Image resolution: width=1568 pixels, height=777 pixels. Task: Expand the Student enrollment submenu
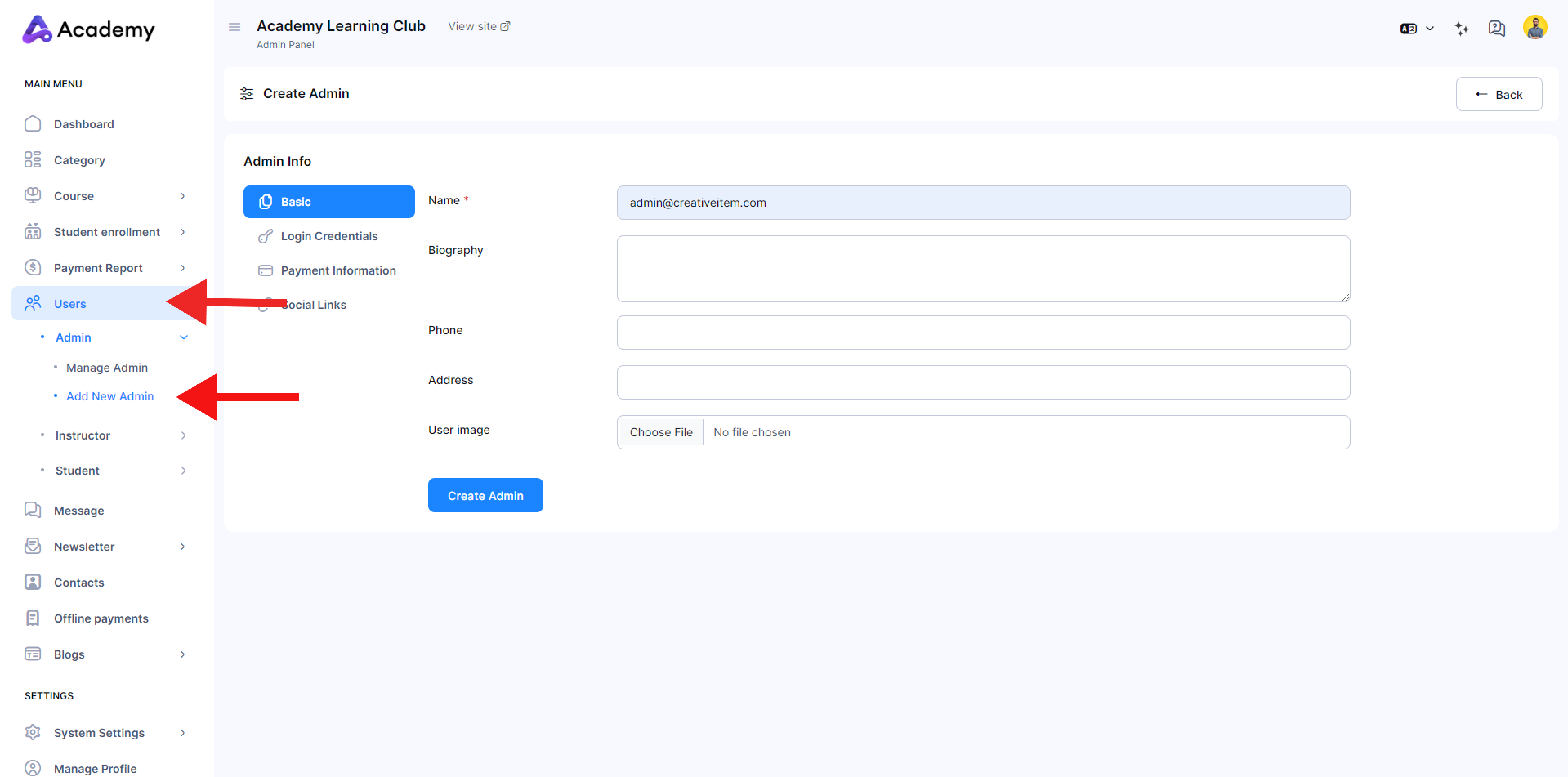(x=183, y=232)
